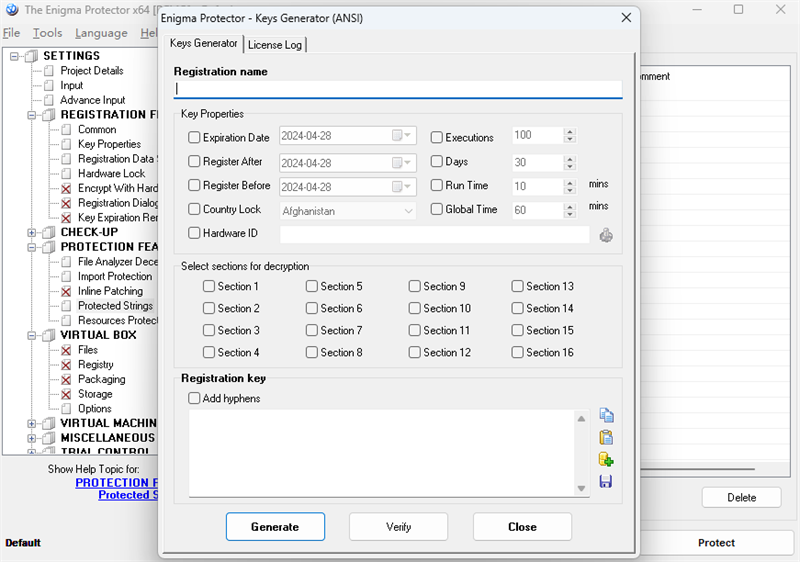This screenshot has width=800, height=562.
Task: Click the Enigma Protector app logo icon
Action: click(12, 10)
